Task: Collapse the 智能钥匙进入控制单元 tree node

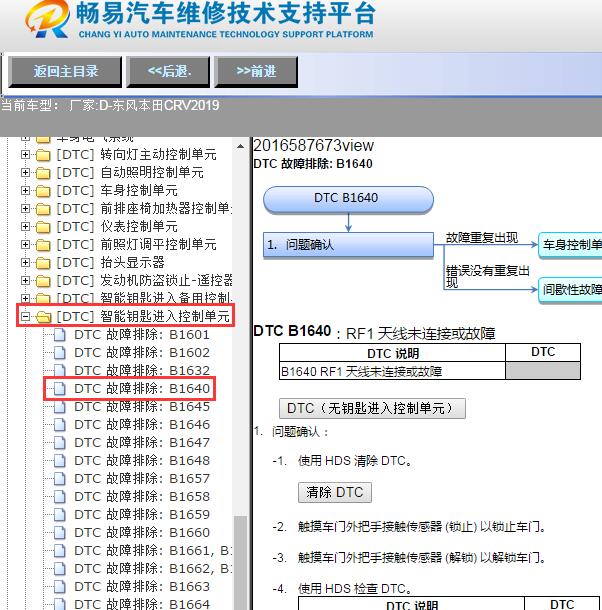Action: pos(25,317)
